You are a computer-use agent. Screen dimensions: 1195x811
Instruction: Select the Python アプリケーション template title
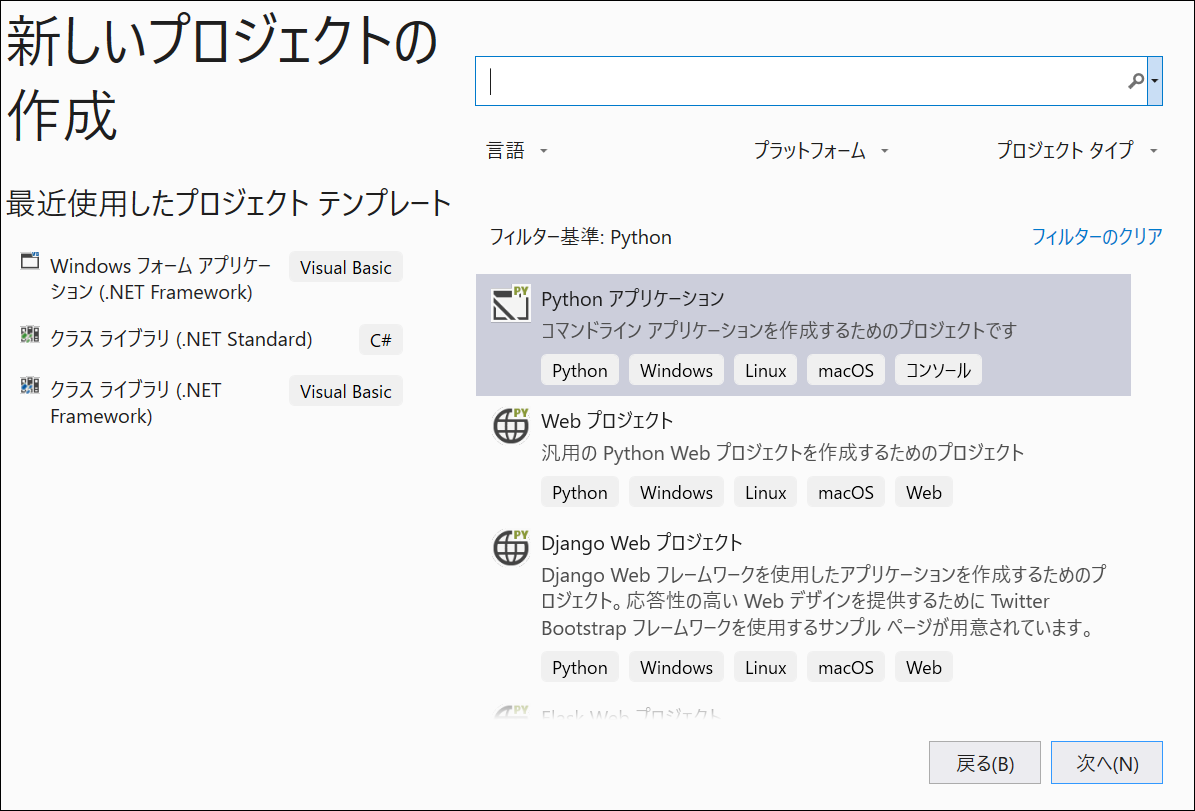(x=633, y=299)
